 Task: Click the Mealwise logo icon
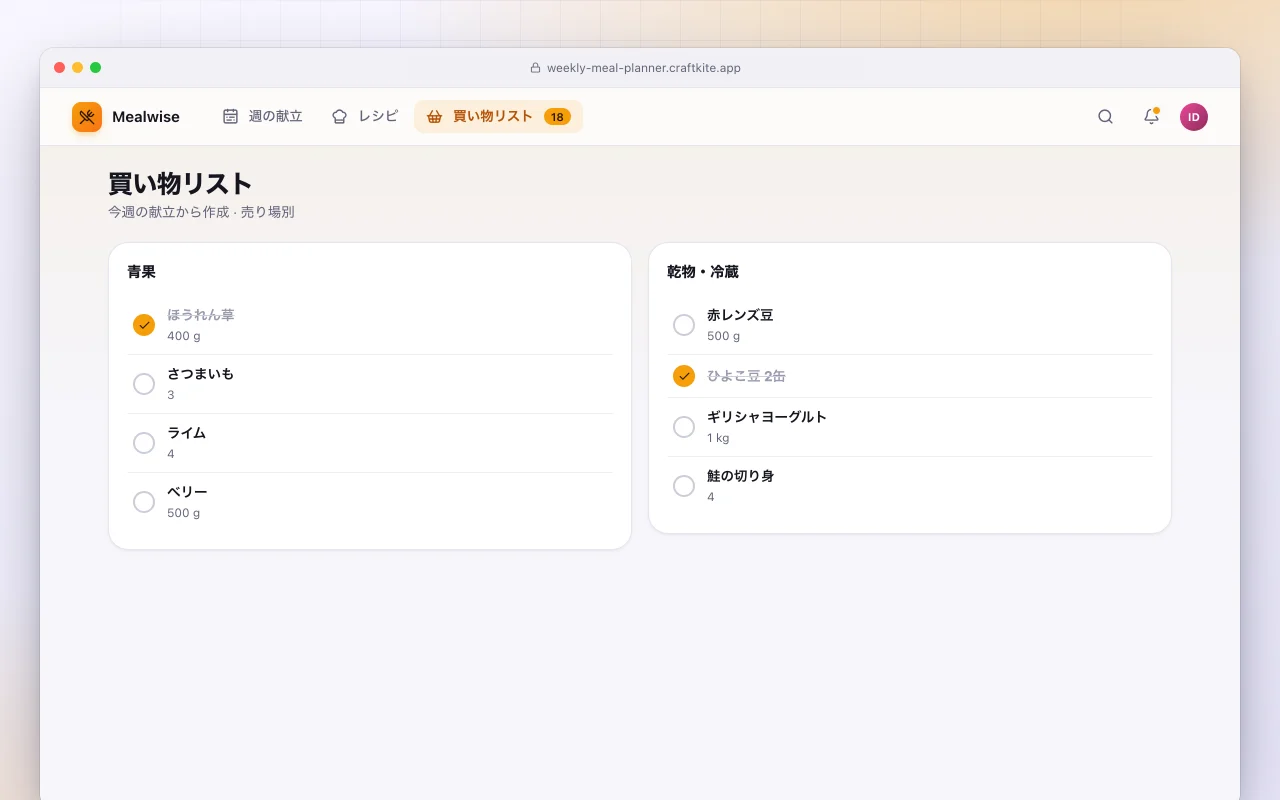tap(87, 117)
